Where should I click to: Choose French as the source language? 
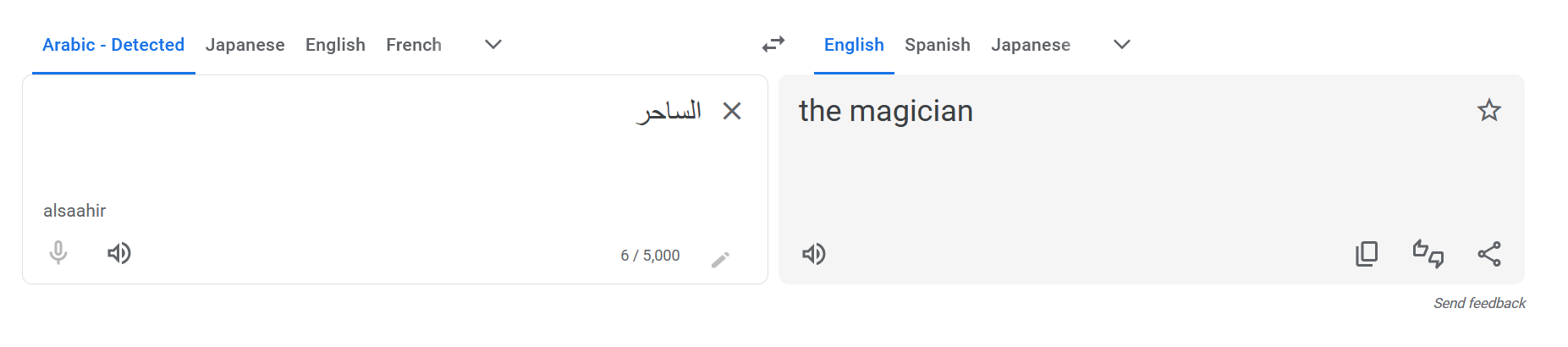(x=414, y=45)
